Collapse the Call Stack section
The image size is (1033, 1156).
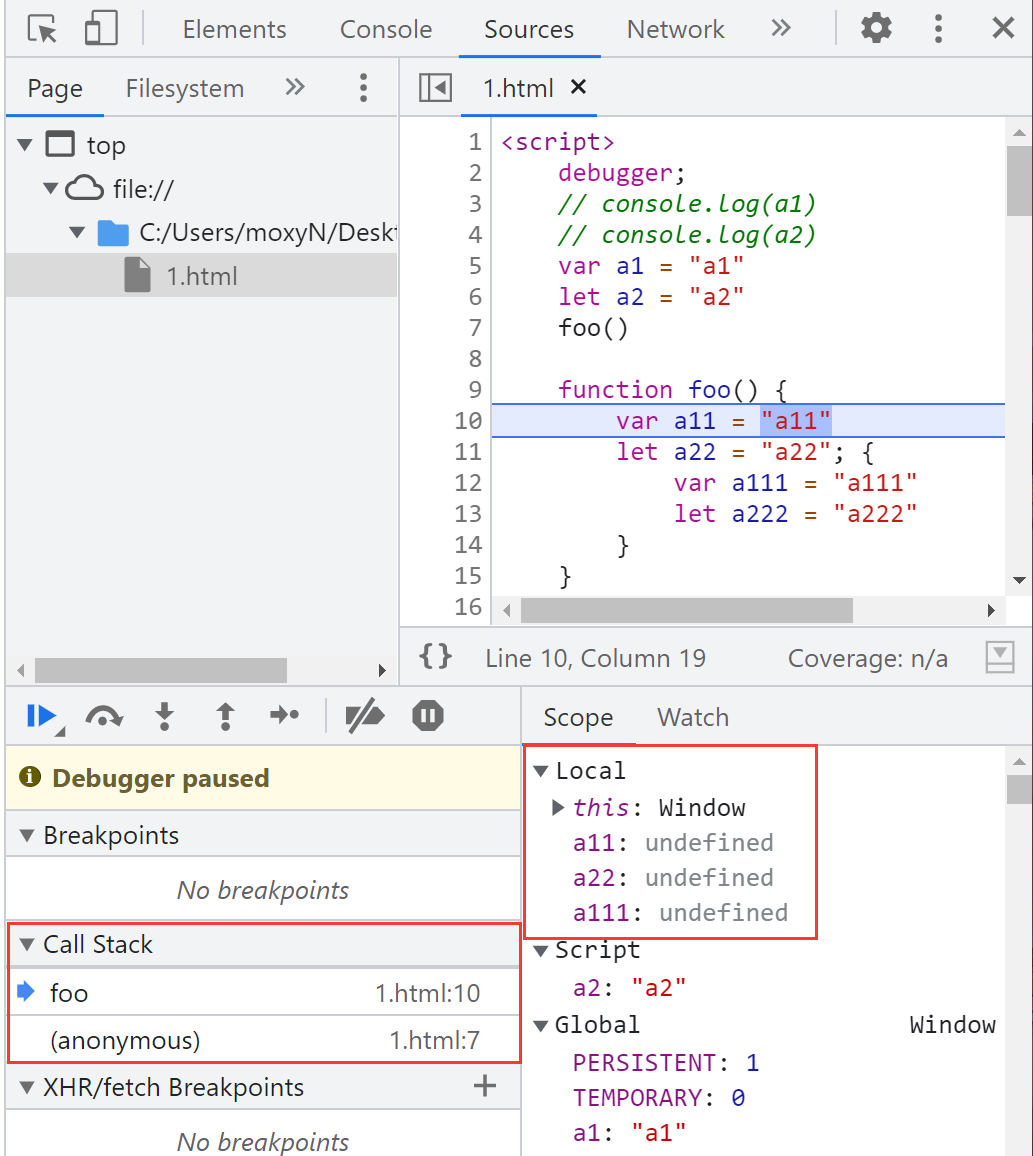27,945
